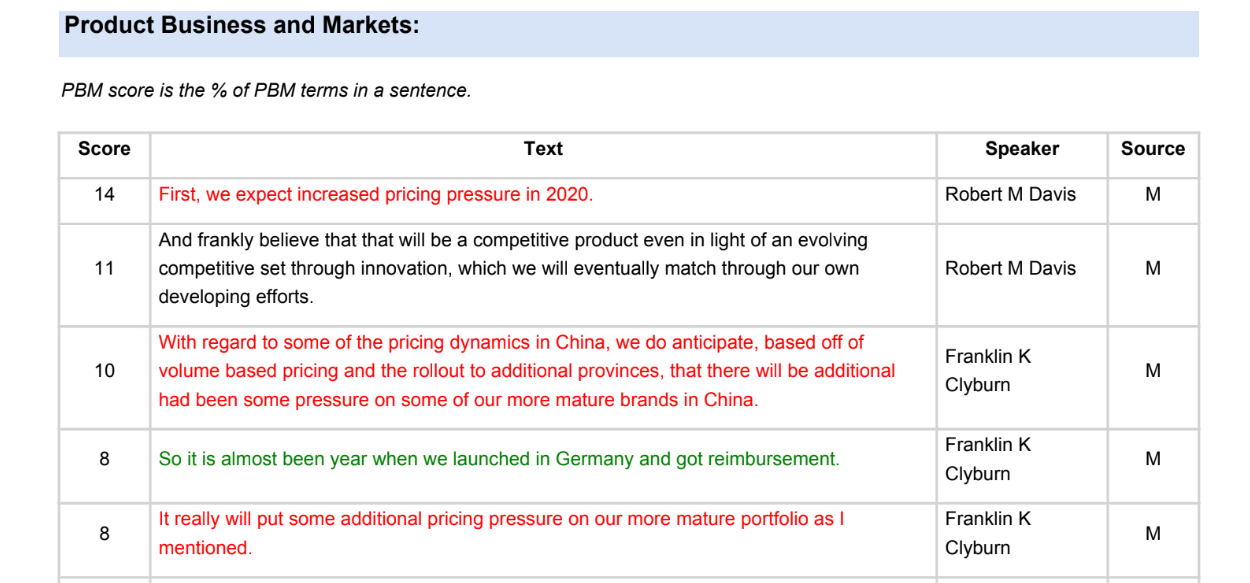Click the Source M cell in the first row
The height and width of the screenshot is (583, 1250).
tap(1153, 195)
